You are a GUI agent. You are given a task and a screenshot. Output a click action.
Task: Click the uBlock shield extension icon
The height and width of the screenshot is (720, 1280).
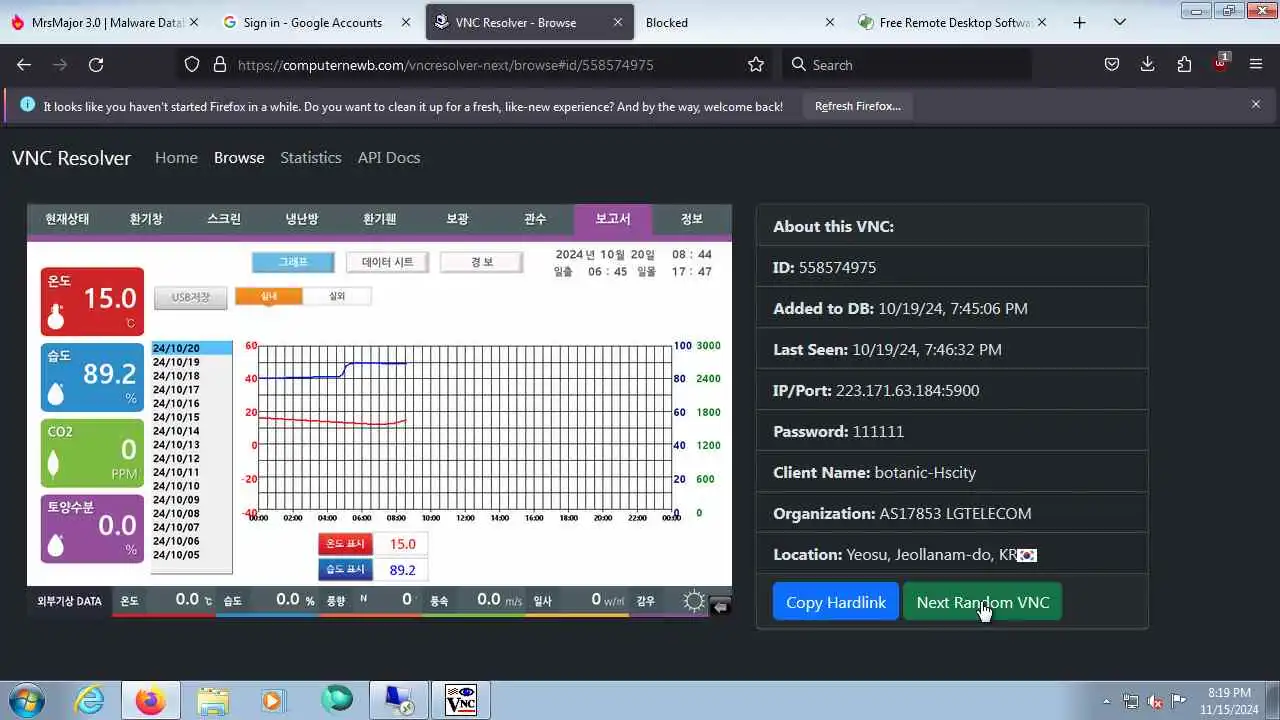(1221, 63)
